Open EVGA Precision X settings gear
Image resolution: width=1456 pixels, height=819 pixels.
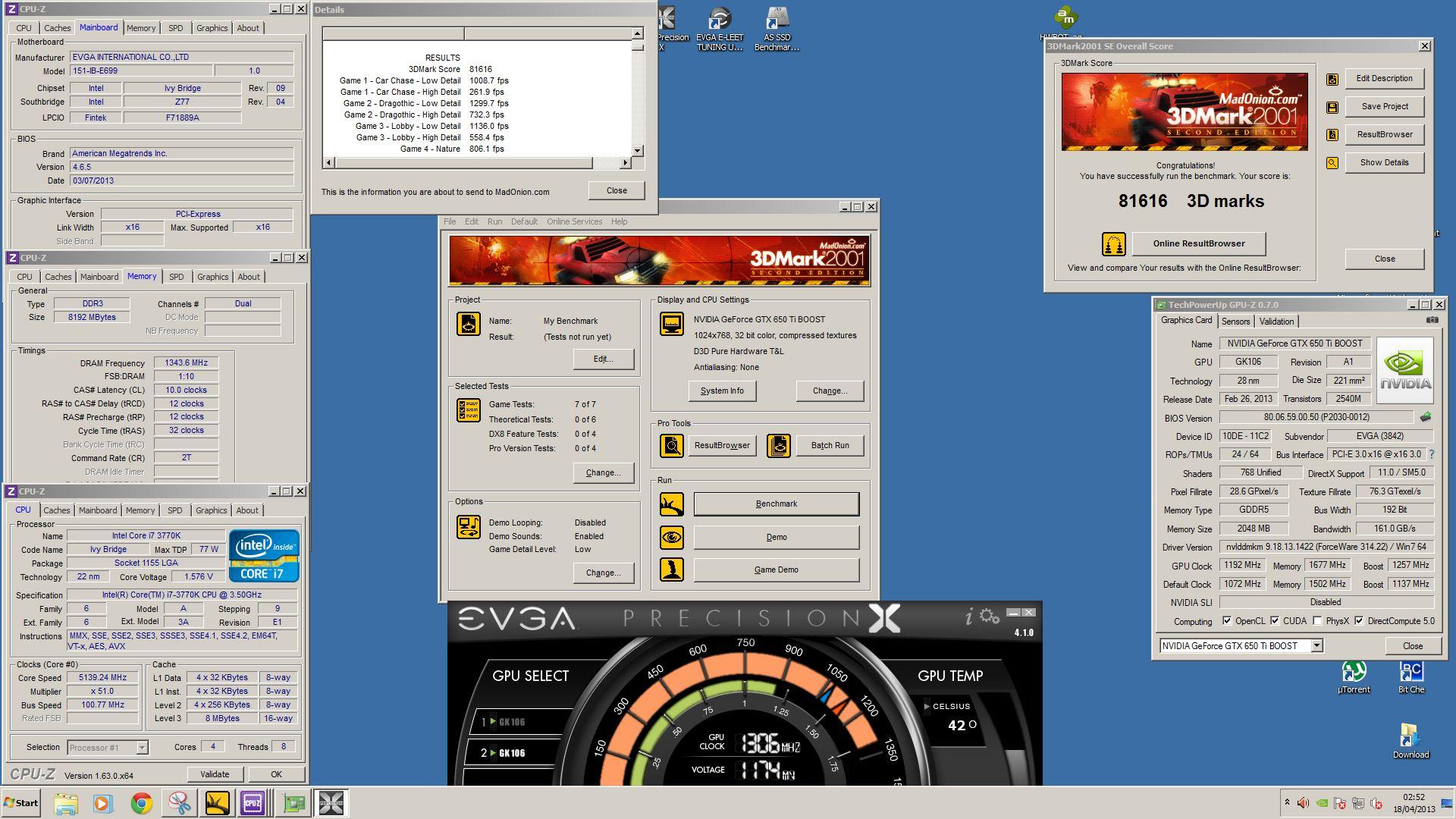[x=990, y=617]
